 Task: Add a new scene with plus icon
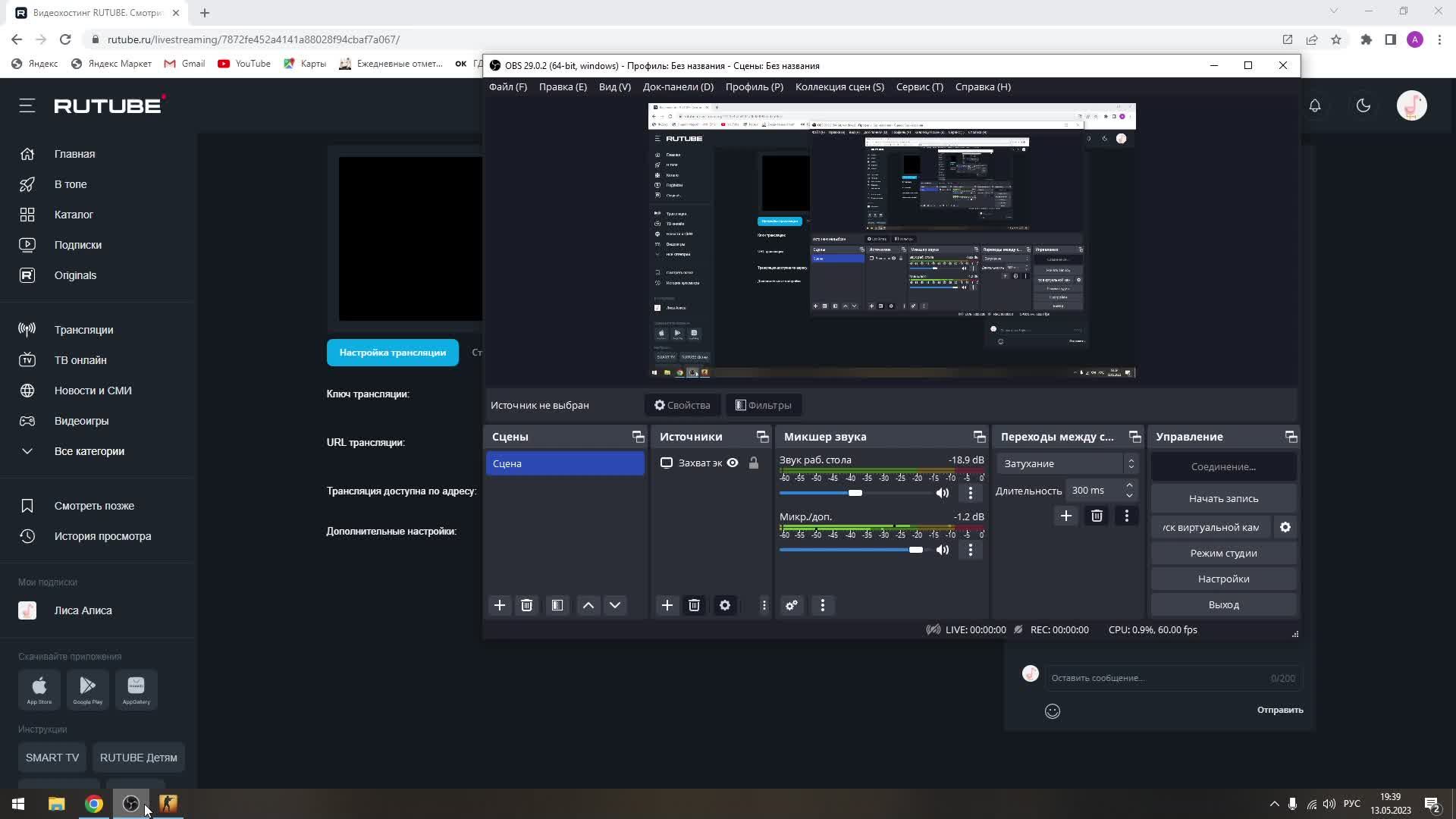[500, 605]
